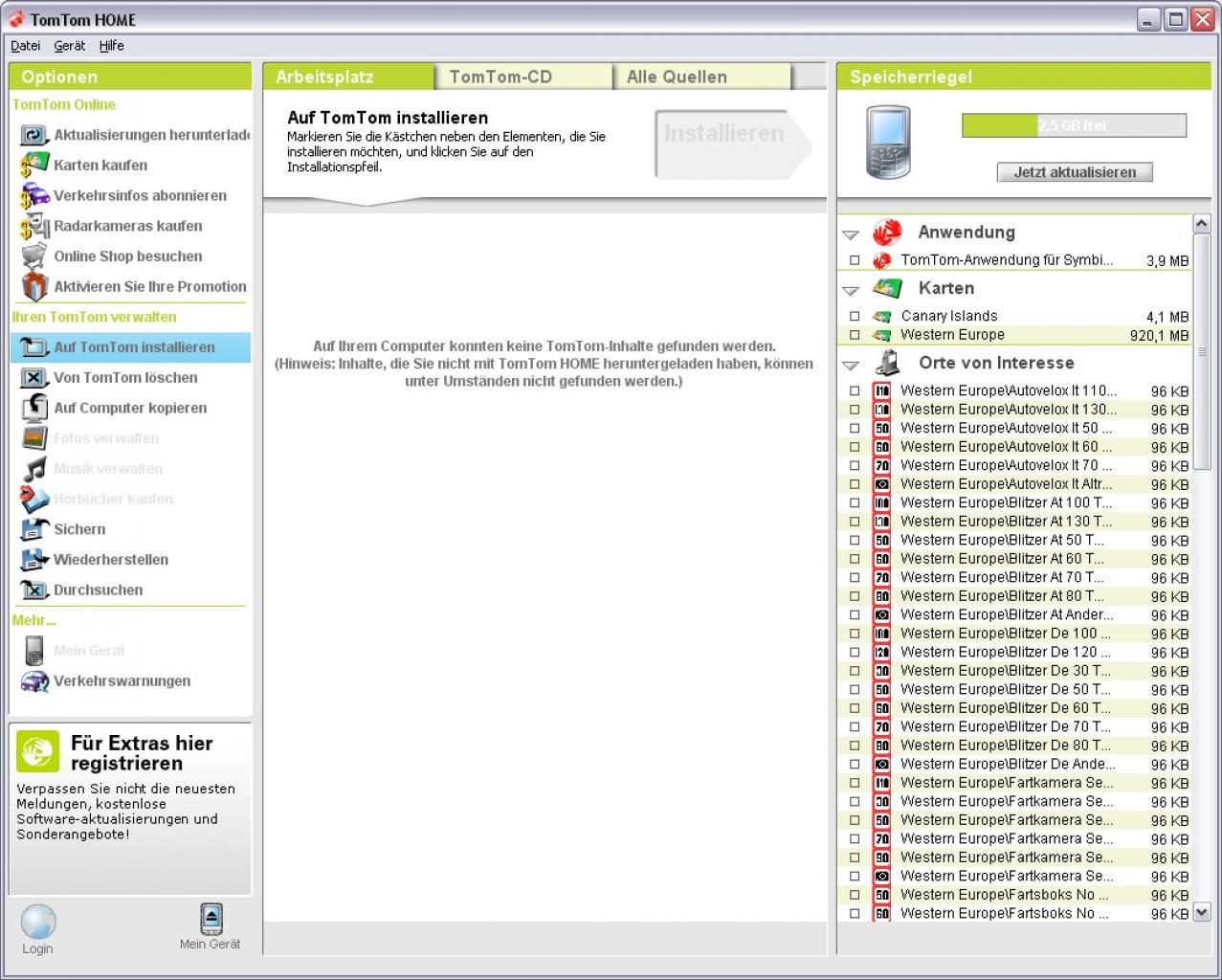The width and height of the screenshot is (1222, 980).
Task: Switch to the Arbeitsplatz tab
Action: point(348,77)
